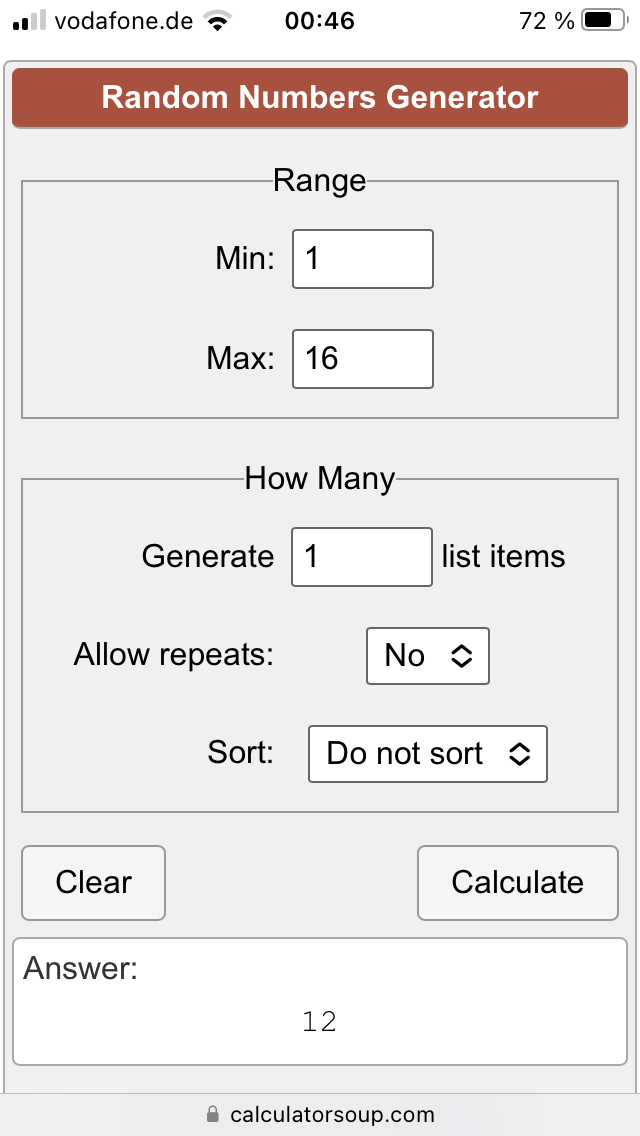Tap the lock icon beside calculatorsoup.com
The image size is (640, 1136).
tap(212, 1113)
